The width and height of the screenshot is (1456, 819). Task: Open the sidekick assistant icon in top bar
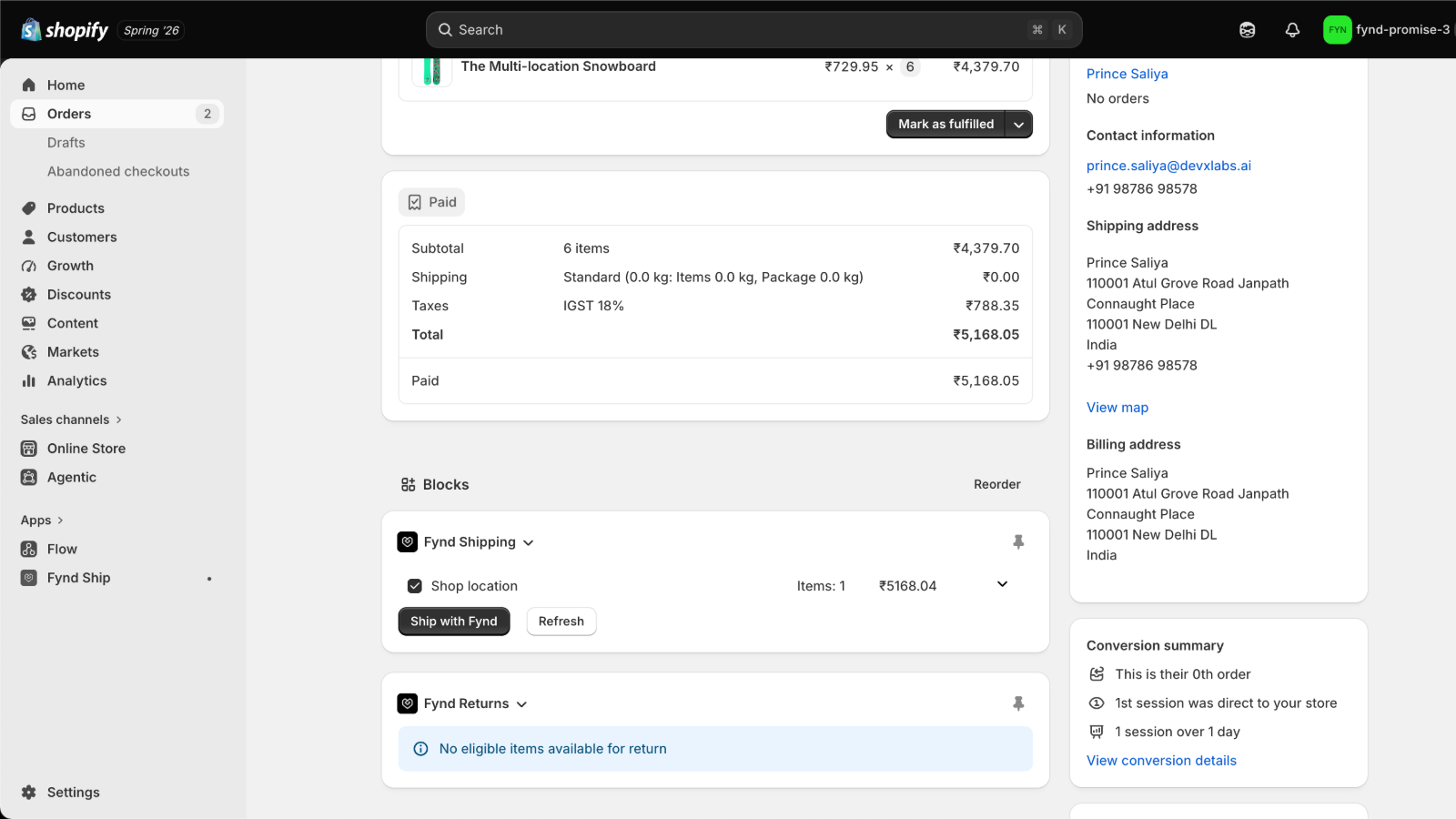pyautogui.click(x=1248, y=30)
